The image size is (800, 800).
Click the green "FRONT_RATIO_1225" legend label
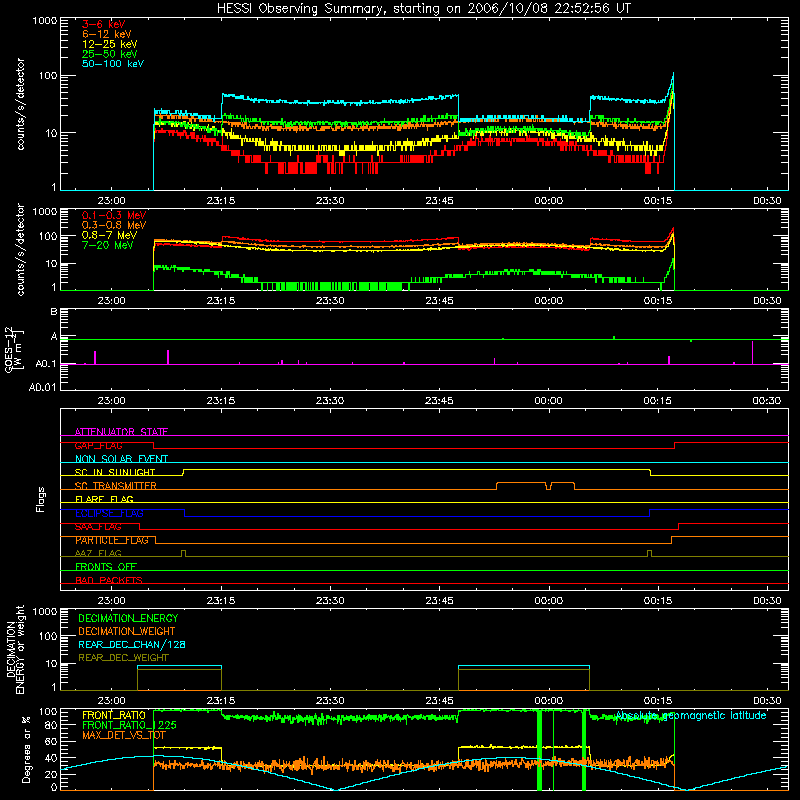click(129, 724)
